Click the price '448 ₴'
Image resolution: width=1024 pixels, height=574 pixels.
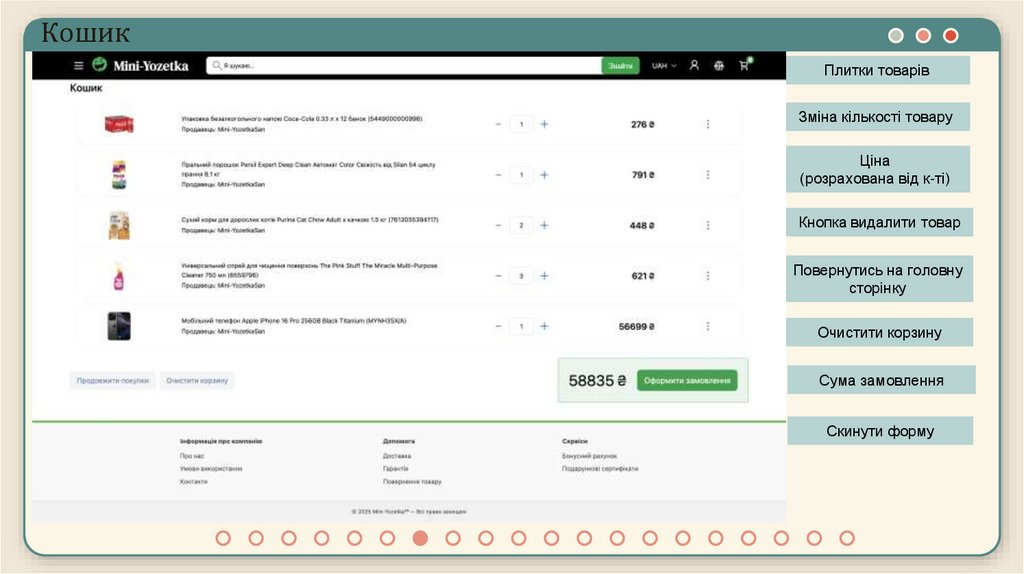[x=642, y=225]
